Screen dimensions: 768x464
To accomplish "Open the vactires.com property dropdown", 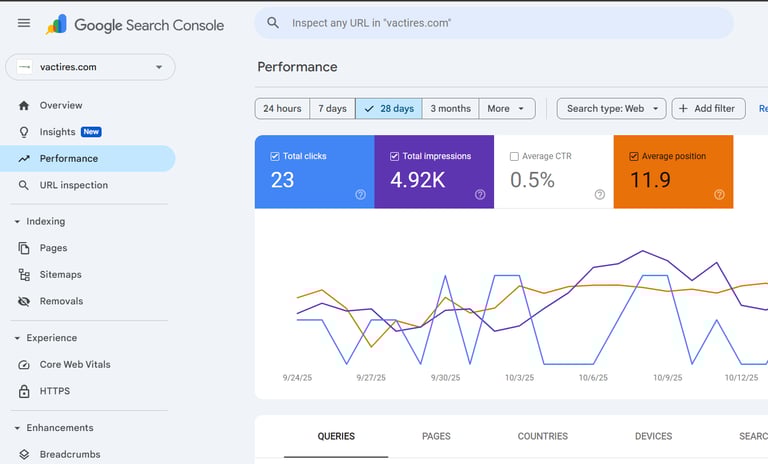I will coord(90,67).
